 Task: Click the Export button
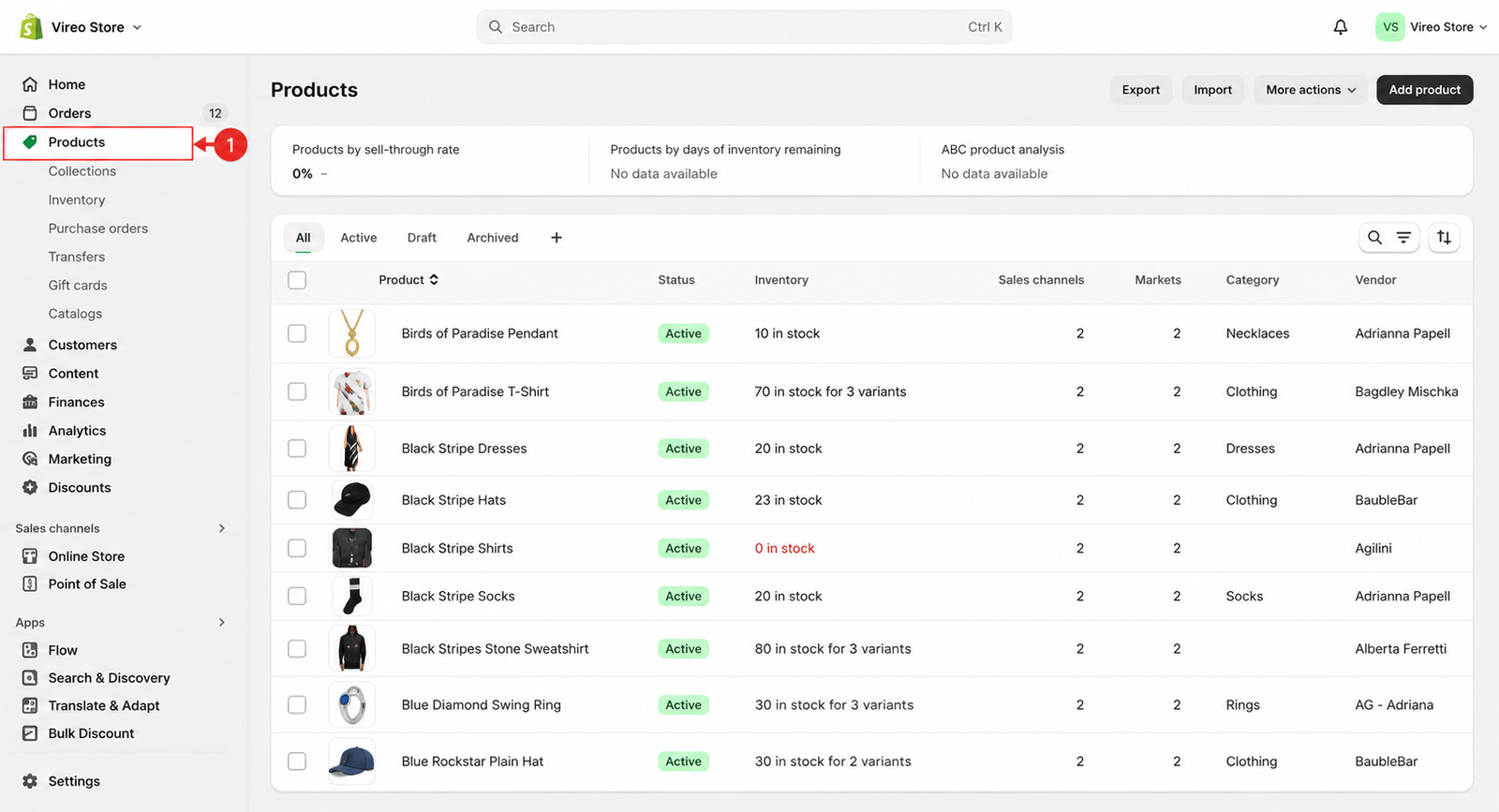pos(1140,90)
